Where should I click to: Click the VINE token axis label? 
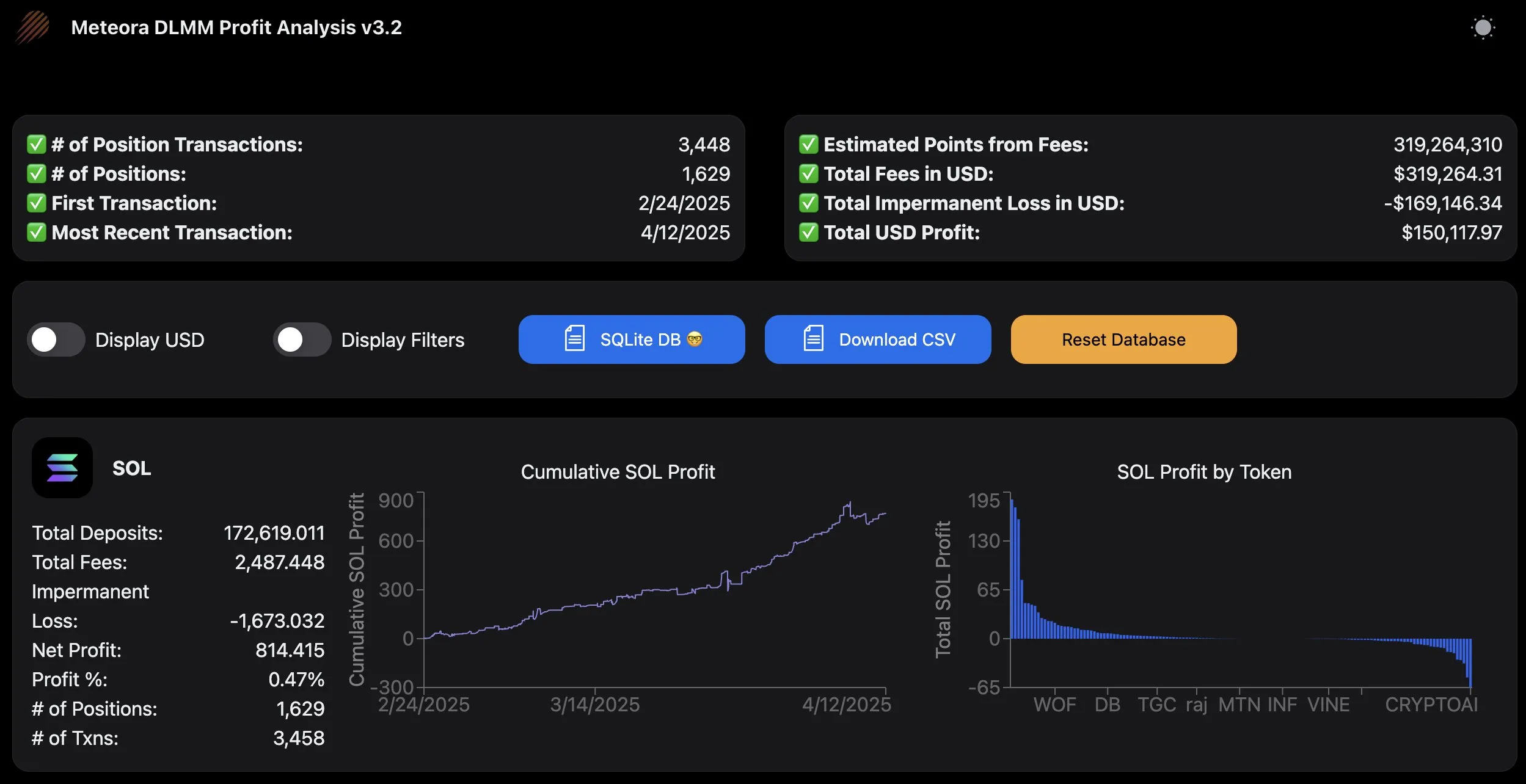[1329, 705]
